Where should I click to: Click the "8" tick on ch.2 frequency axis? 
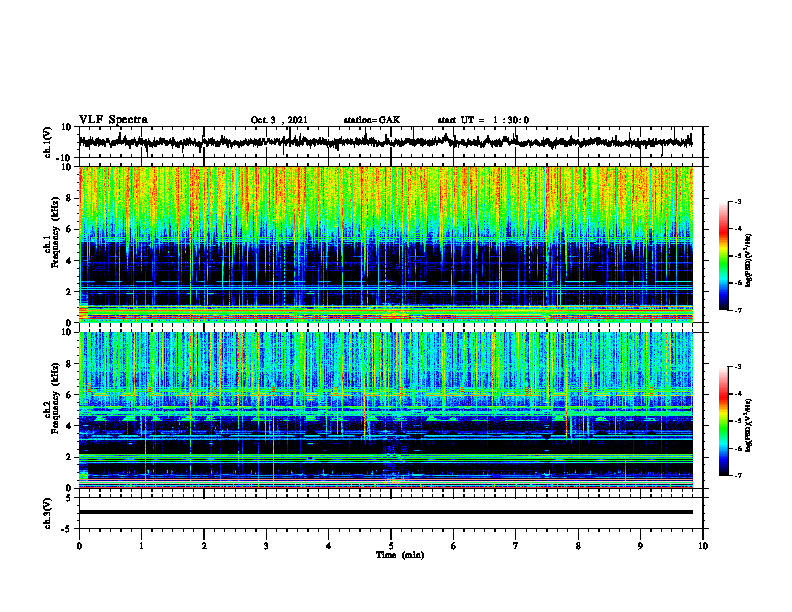[x=70, y=364]
